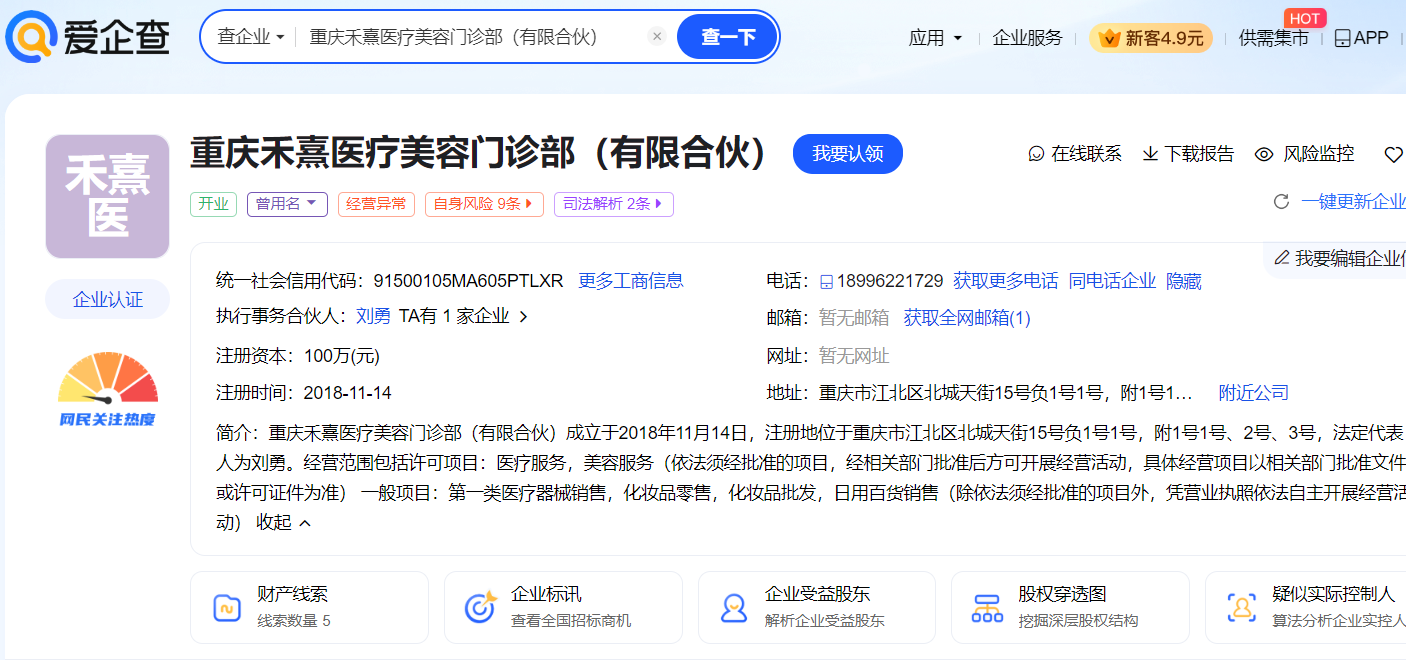The height and width of the screenshot is (660, 1406).
Task: Click the 查一下 search button
Action: 727,37
